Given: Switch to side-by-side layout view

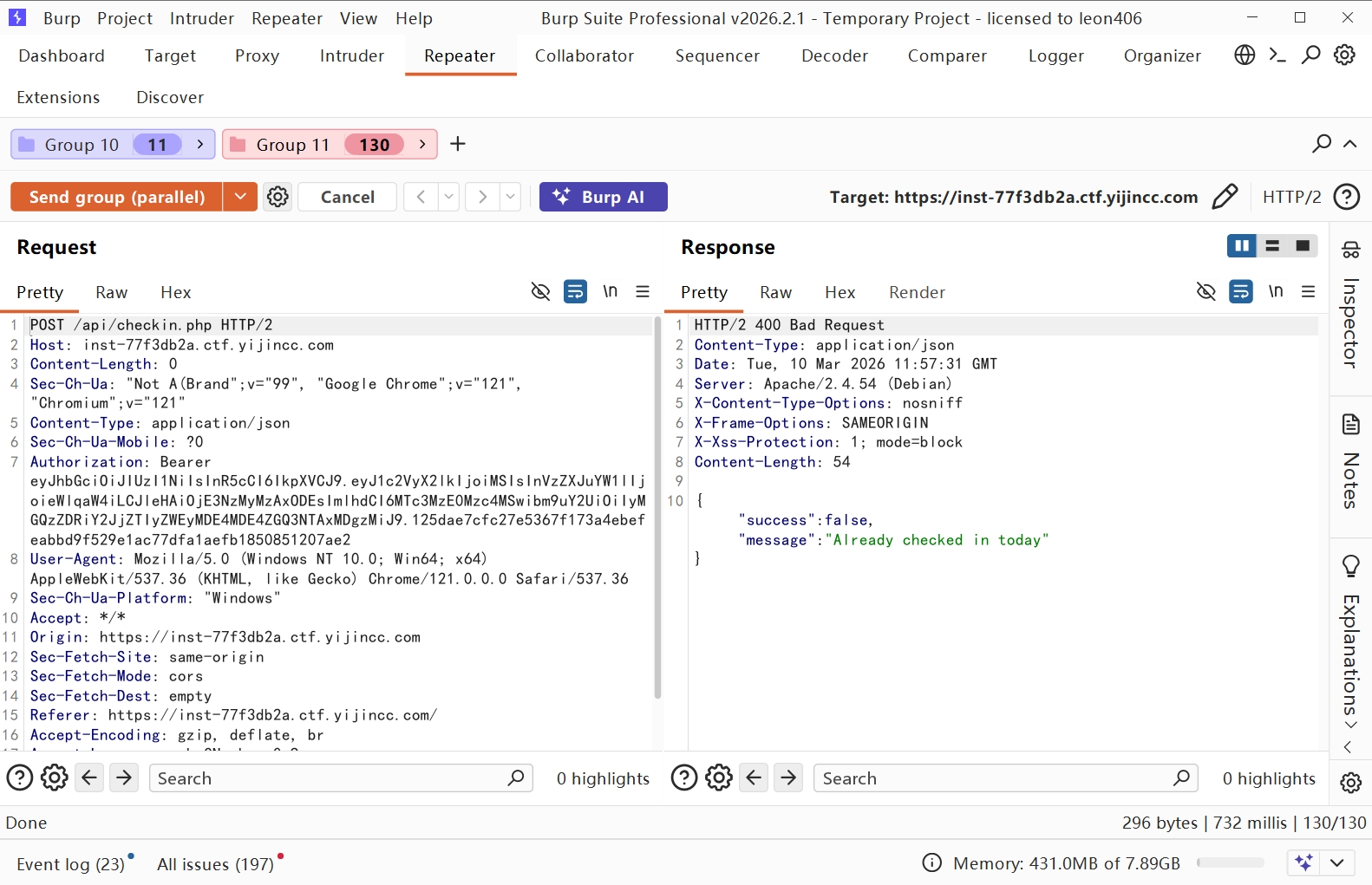Looking at the screenshot, I should [1242, 246].
